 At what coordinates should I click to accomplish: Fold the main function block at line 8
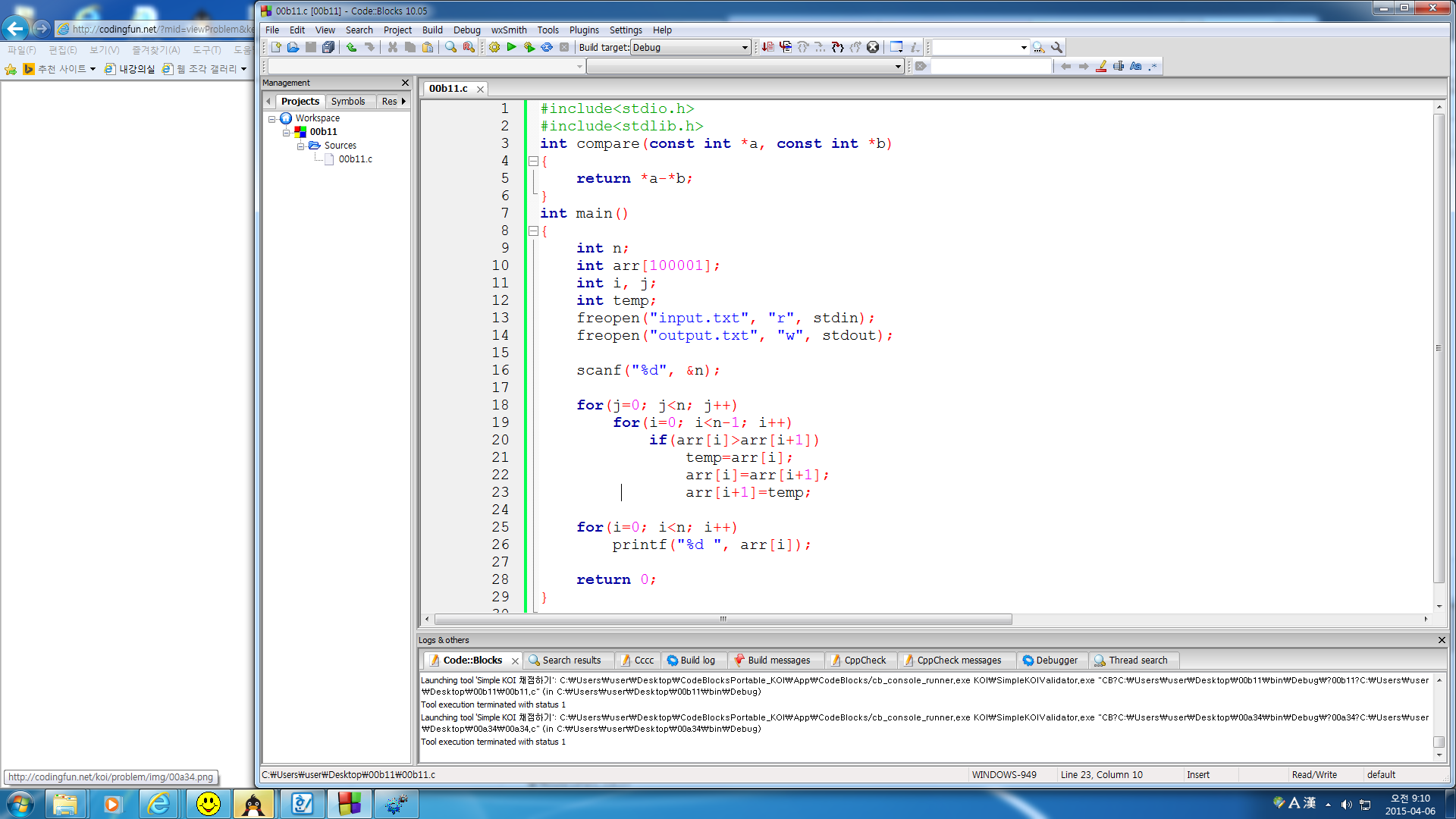[x=533, y=231]
